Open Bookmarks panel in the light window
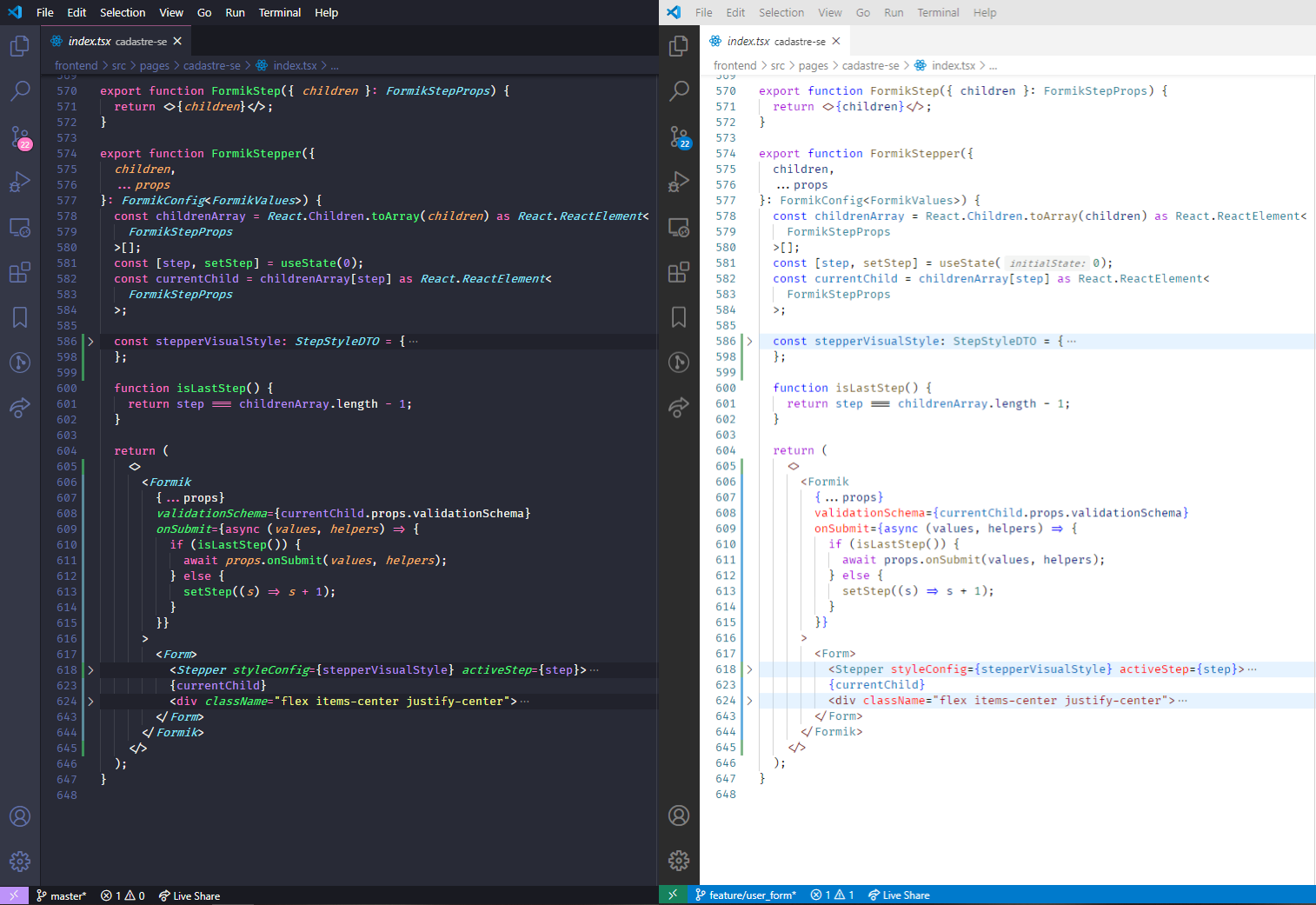The image size is (1316, 905). click(x=679, y=317)
